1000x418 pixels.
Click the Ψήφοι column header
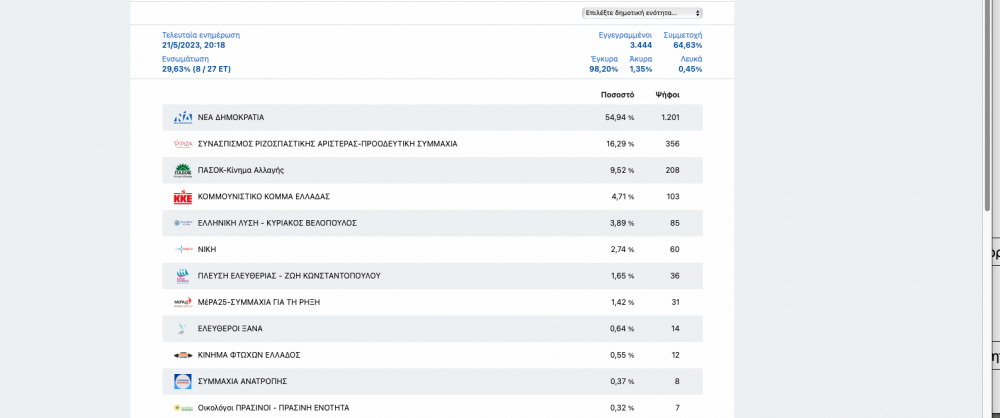pos(668,95)
